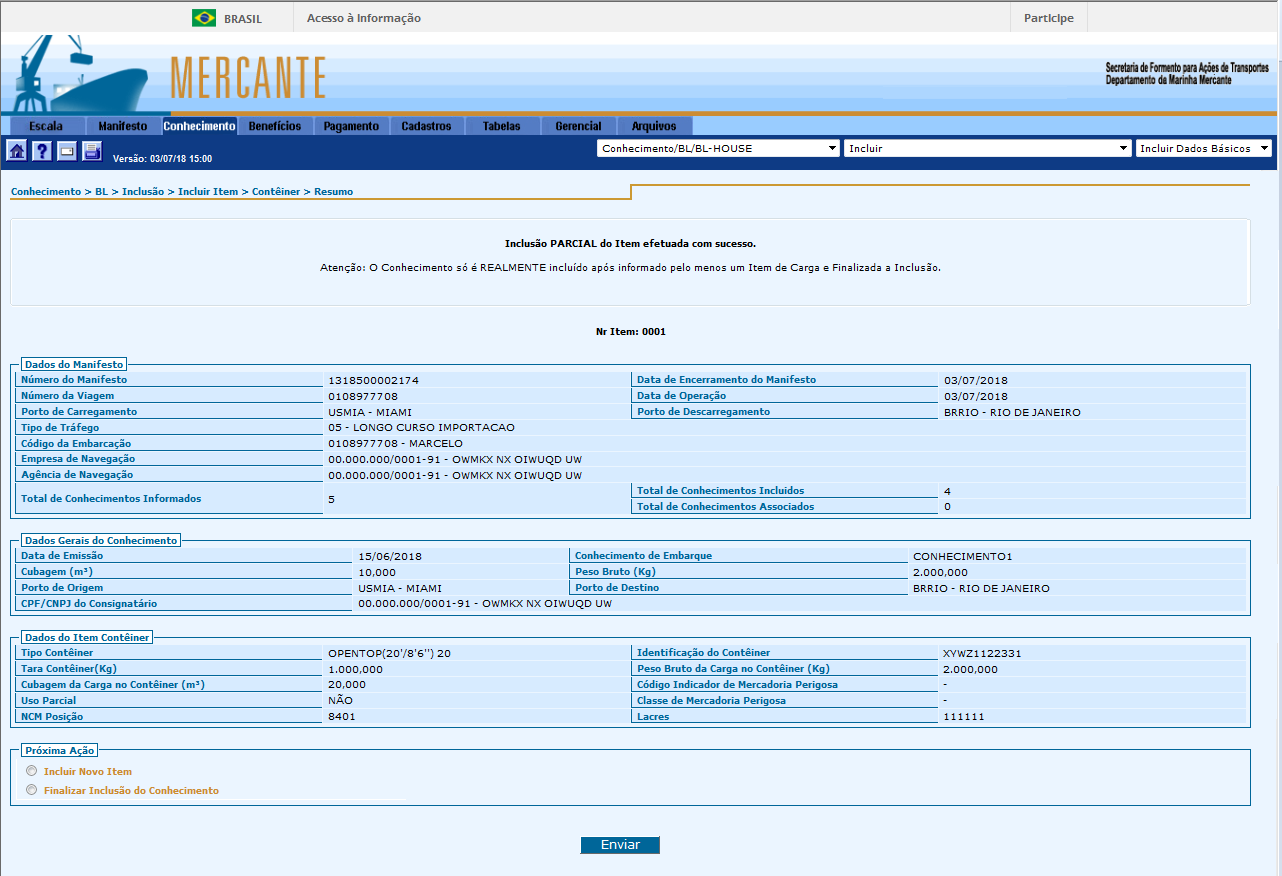Viewport: 1282px width, 876px height.
Task: Click the card icon beside help
Action: coord(67,151)
